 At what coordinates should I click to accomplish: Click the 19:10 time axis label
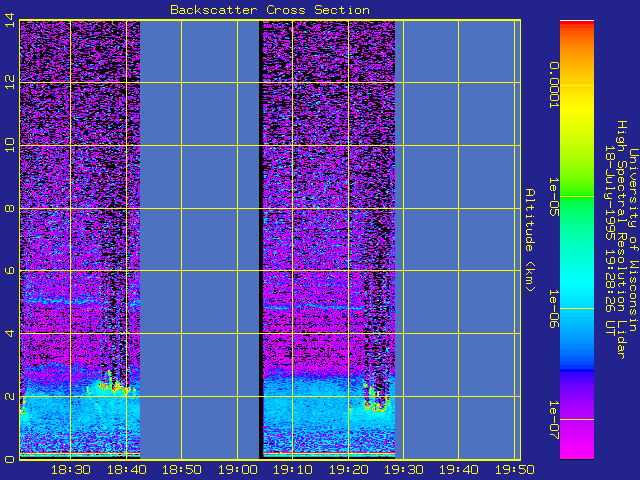[293, 470]
